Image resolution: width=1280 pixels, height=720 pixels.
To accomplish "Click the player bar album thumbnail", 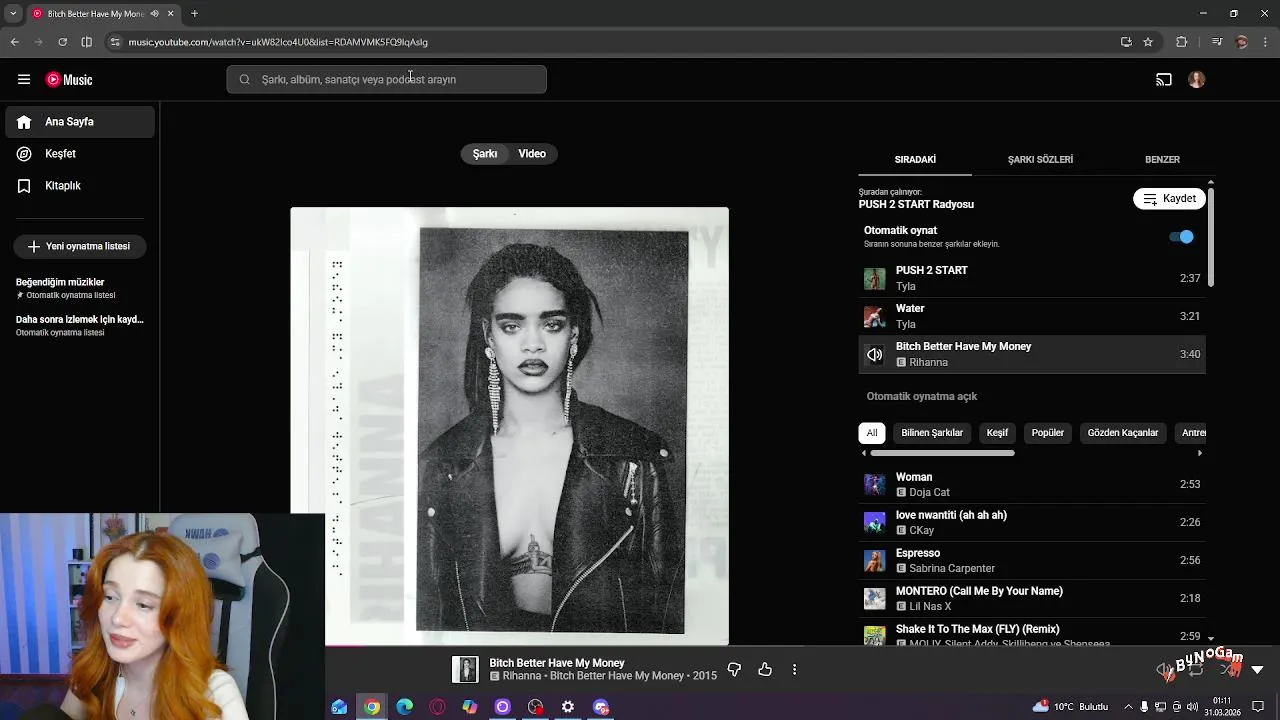I will coord(465,670).
